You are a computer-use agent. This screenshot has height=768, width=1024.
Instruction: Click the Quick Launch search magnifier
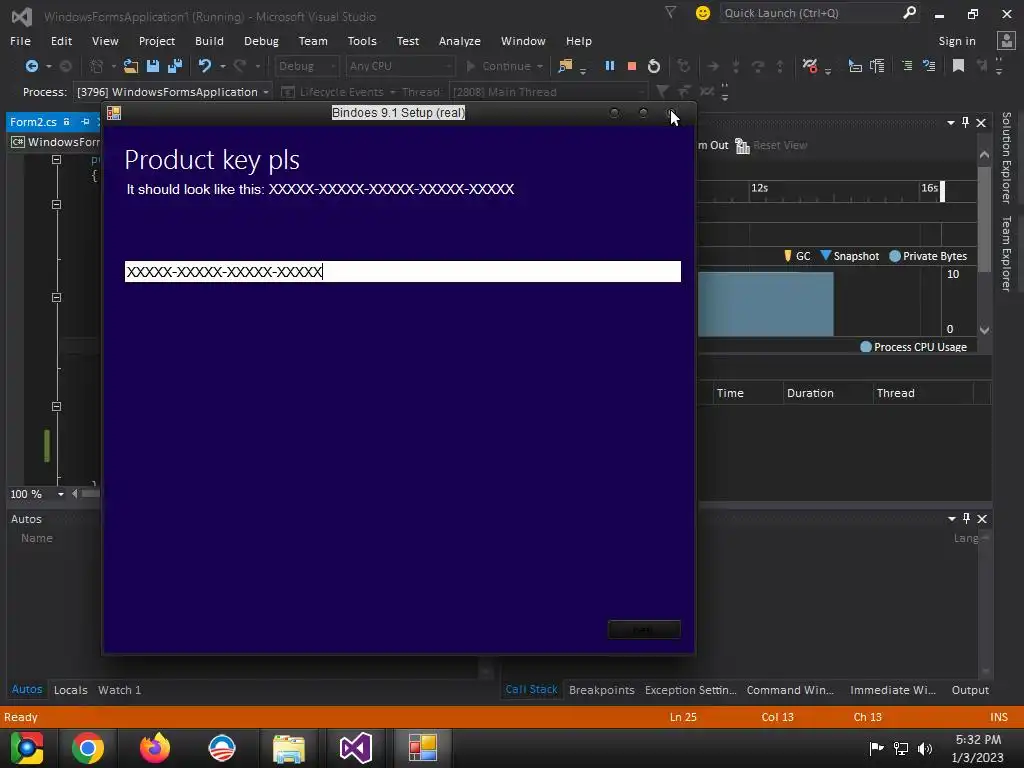[909, 13]
